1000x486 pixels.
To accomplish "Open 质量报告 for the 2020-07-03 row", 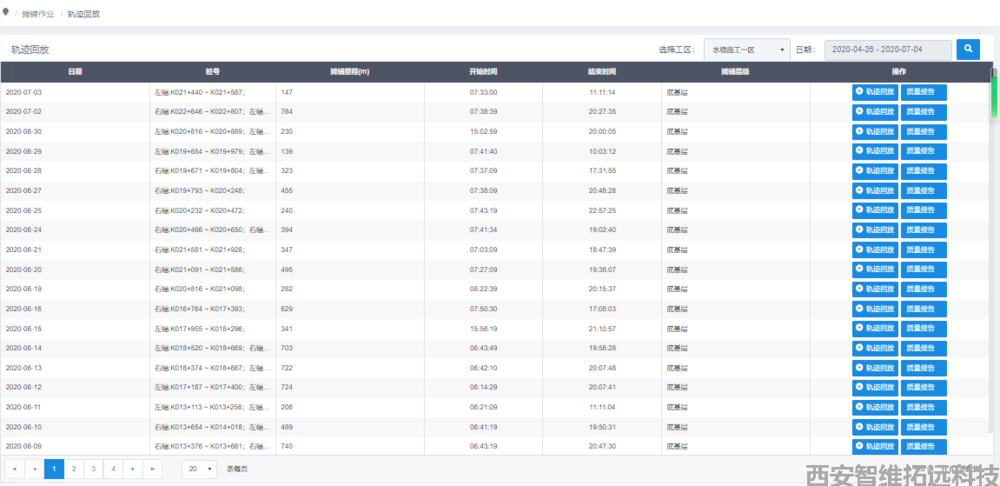I will click(x=923, y=92).
